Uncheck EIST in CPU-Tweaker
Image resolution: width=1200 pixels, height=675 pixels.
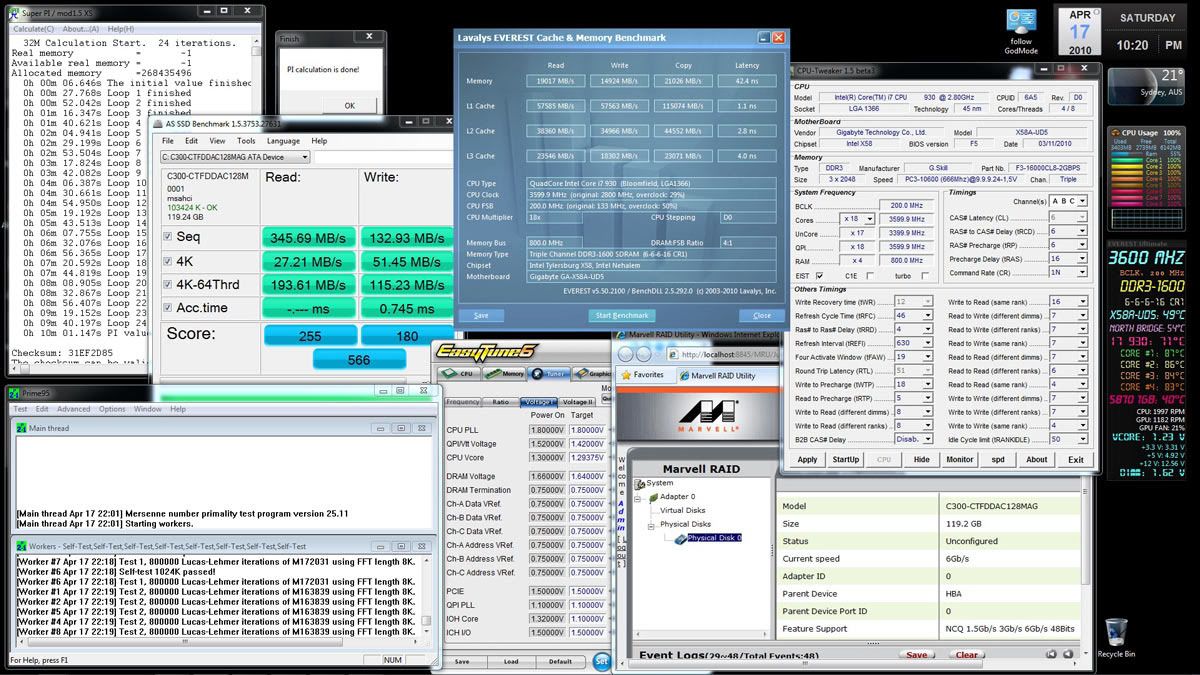pyautogui.click(x=820, y=275)
